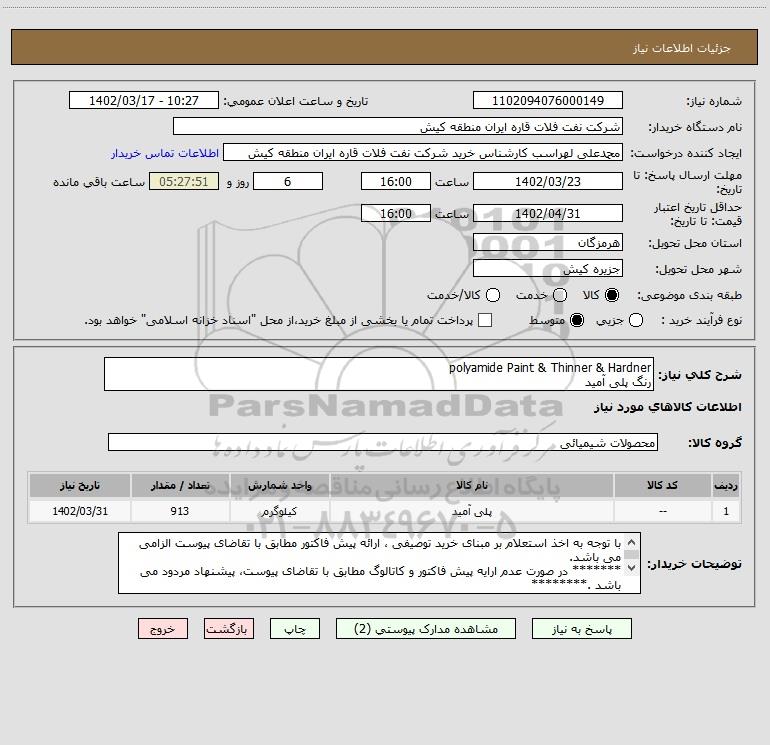Click the توضیحات خریدار notes text area

coord(380,563)
